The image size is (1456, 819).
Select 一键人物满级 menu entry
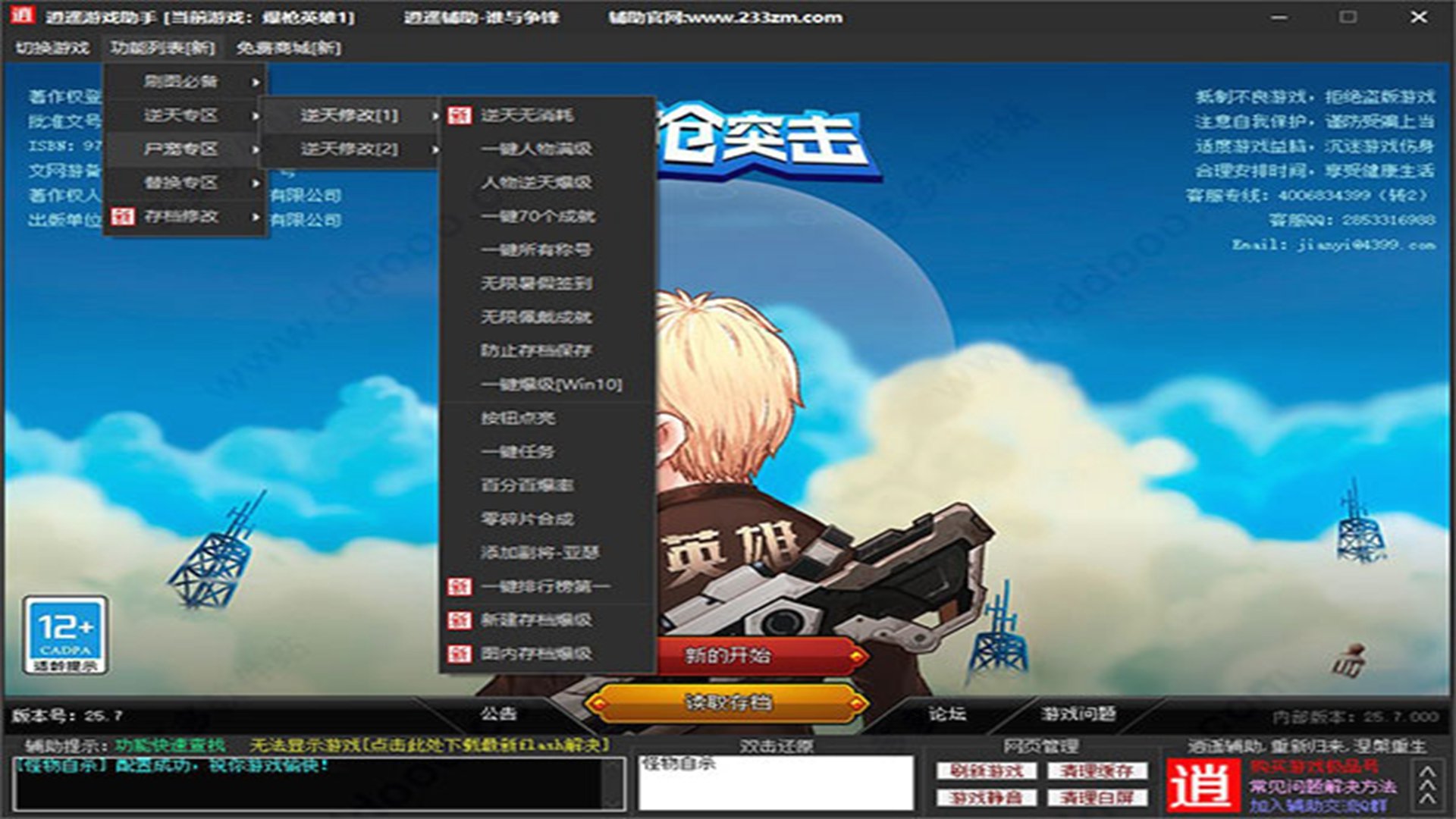536,149
